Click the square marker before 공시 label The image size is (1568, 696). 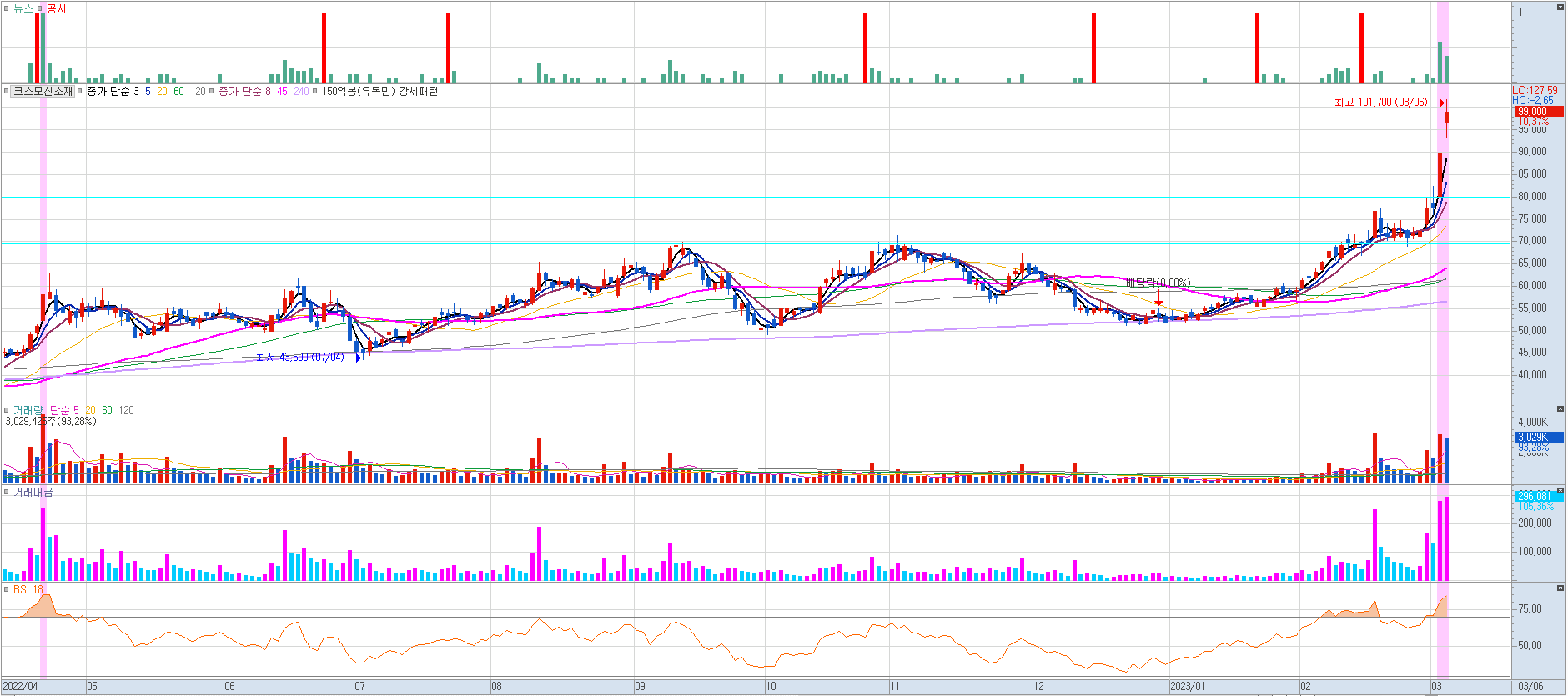pos(40,8)
